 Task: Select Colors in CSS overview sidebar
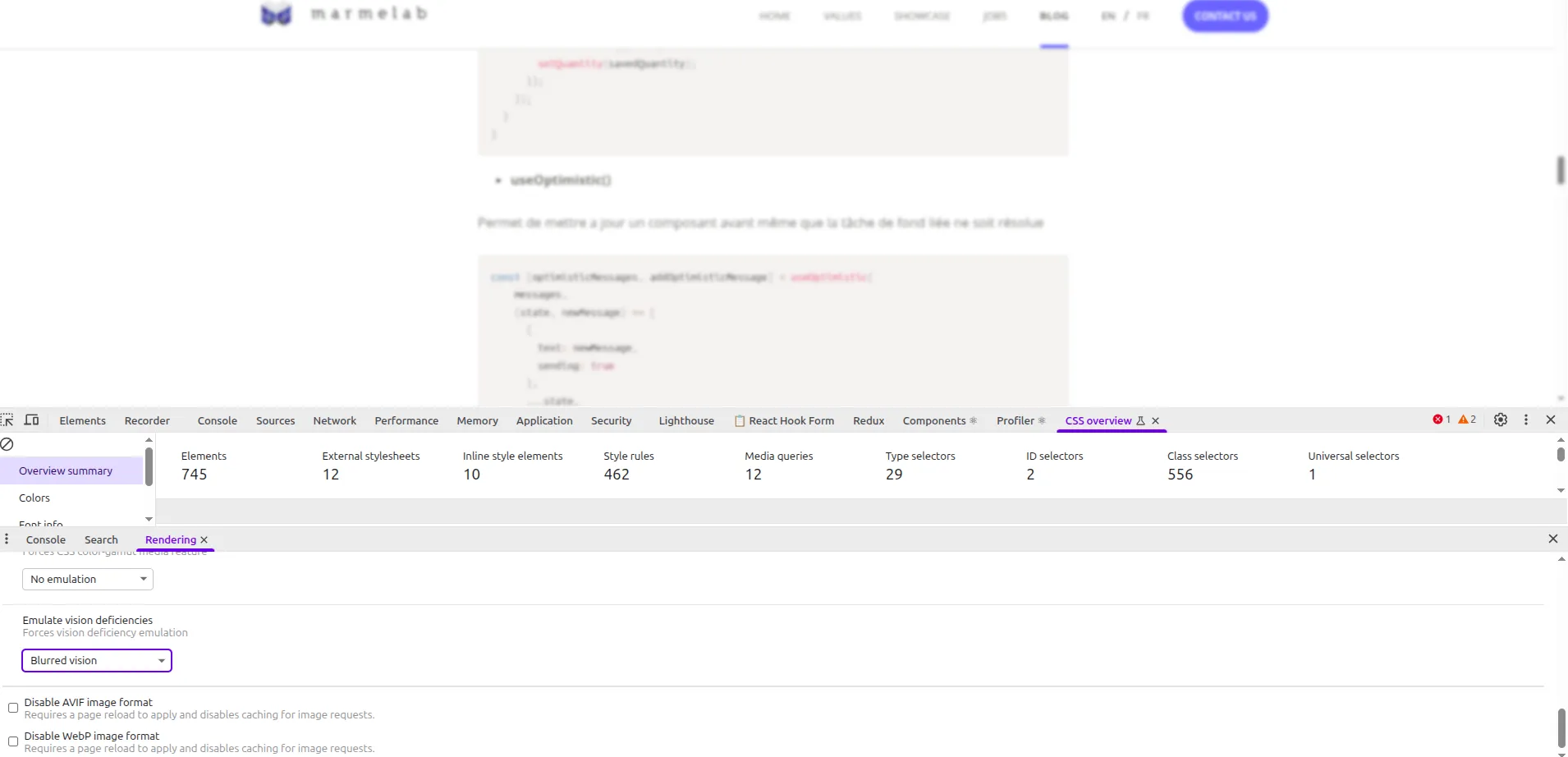pos(34,498)
